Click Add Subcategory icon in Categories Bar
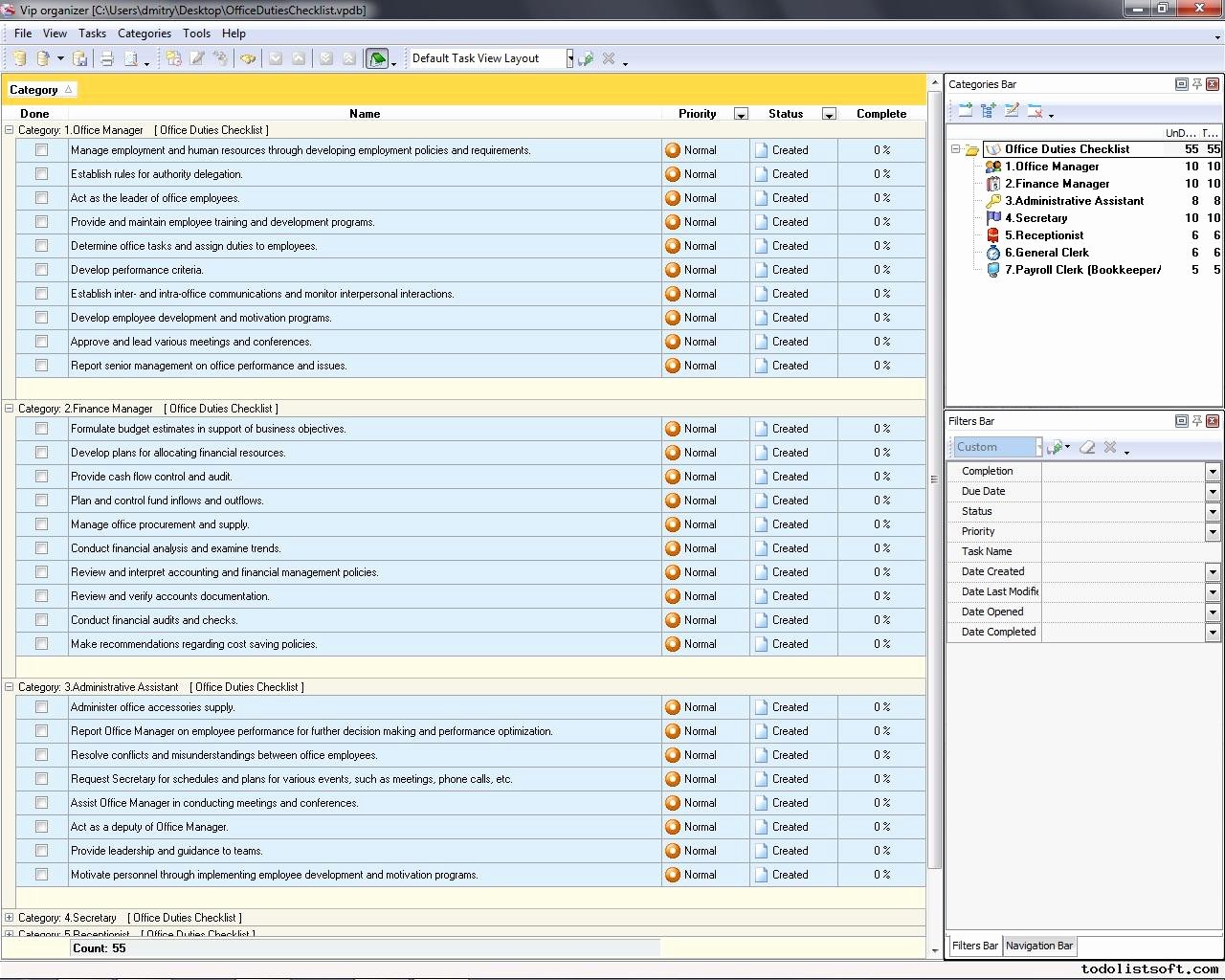 [x=989, y=110]
